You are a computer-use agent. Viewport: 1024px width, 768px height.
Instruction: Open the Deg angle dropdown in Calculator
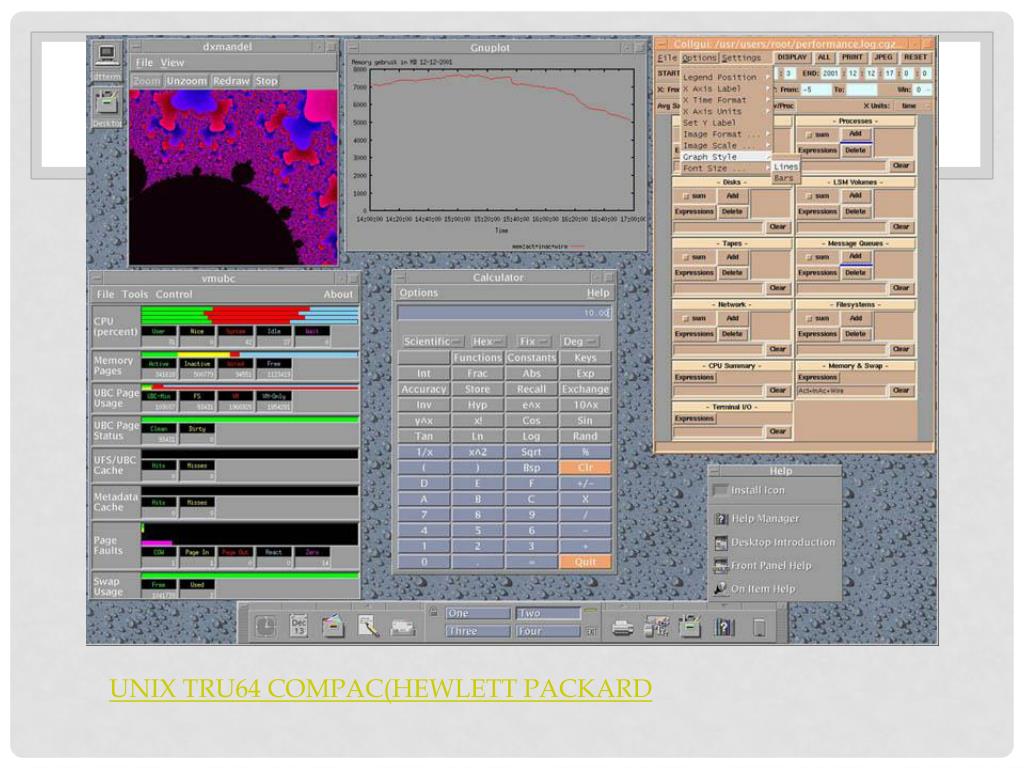(x=579, y=342)
